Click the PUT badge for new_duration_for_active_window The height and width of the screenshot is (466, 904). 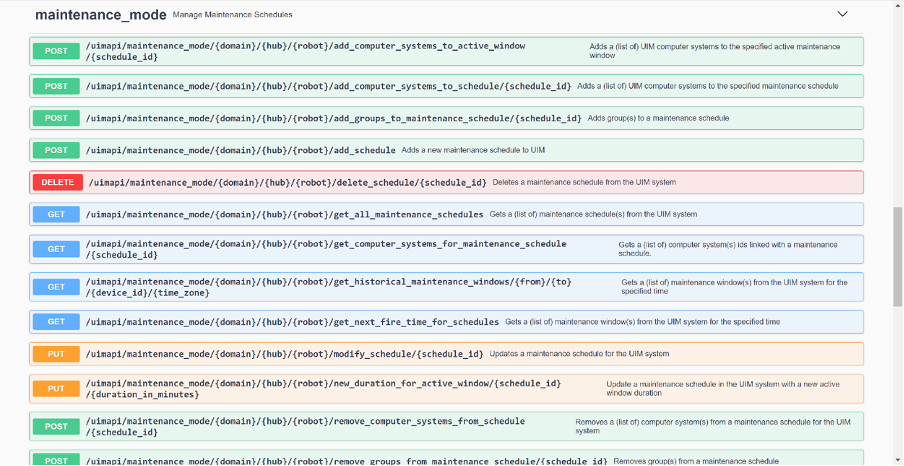point(56,388)
